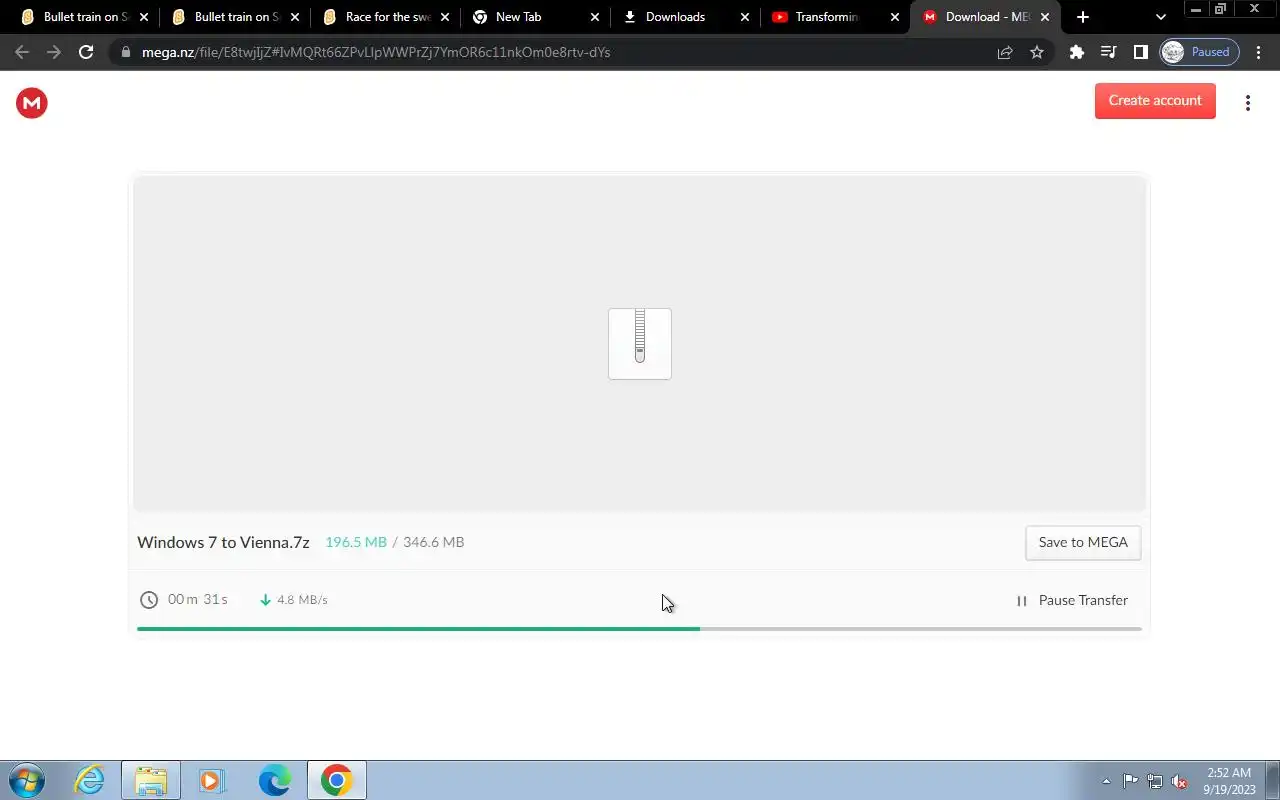1280x800 pixels.
Task: Click the 4.8 MB/s speed value
Action: [x=302, y=600]
